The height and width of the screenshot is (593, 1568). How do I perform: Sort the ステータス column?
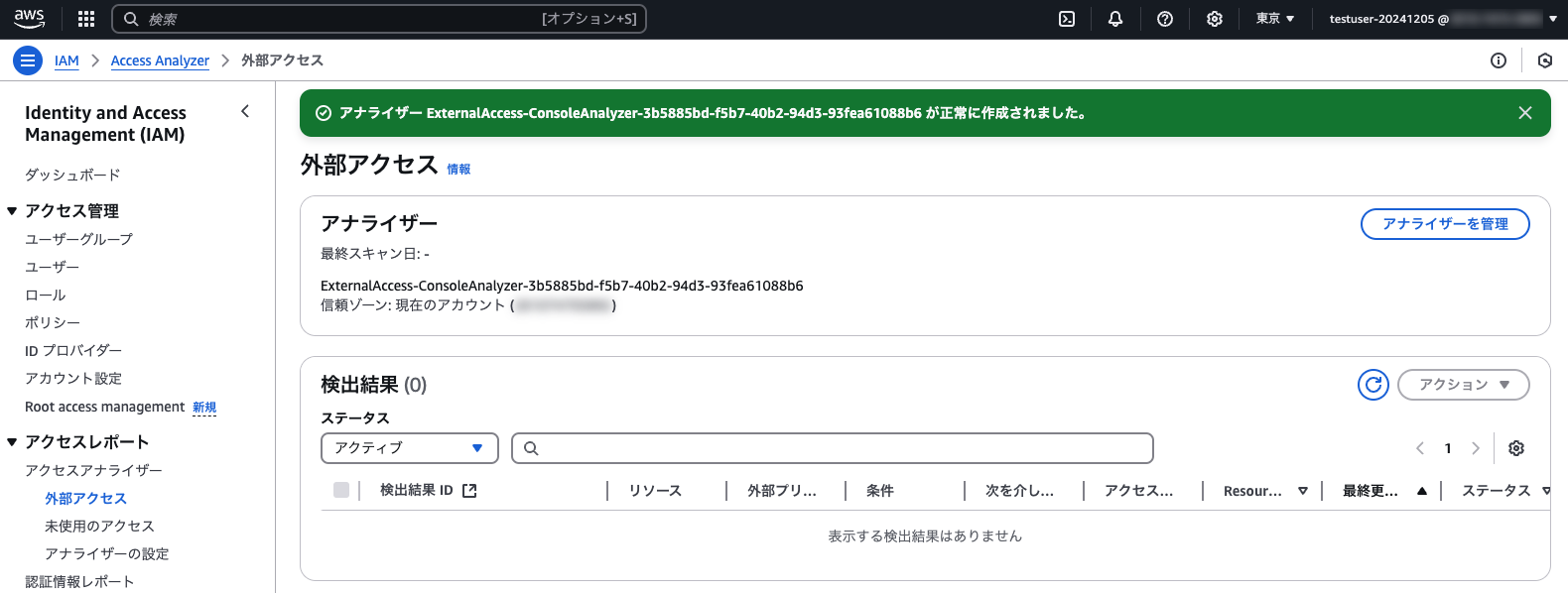[1545, 491]
